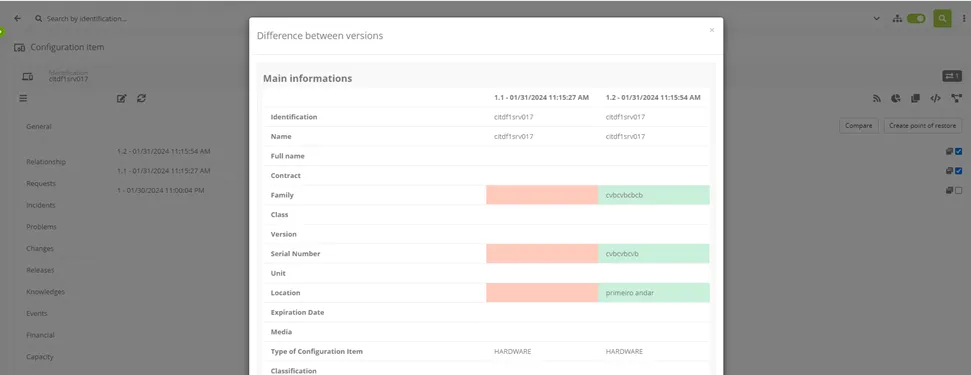Click the device icon beside citdf1srv017
This screenshot has width=971, height=375.
[27, 76]
